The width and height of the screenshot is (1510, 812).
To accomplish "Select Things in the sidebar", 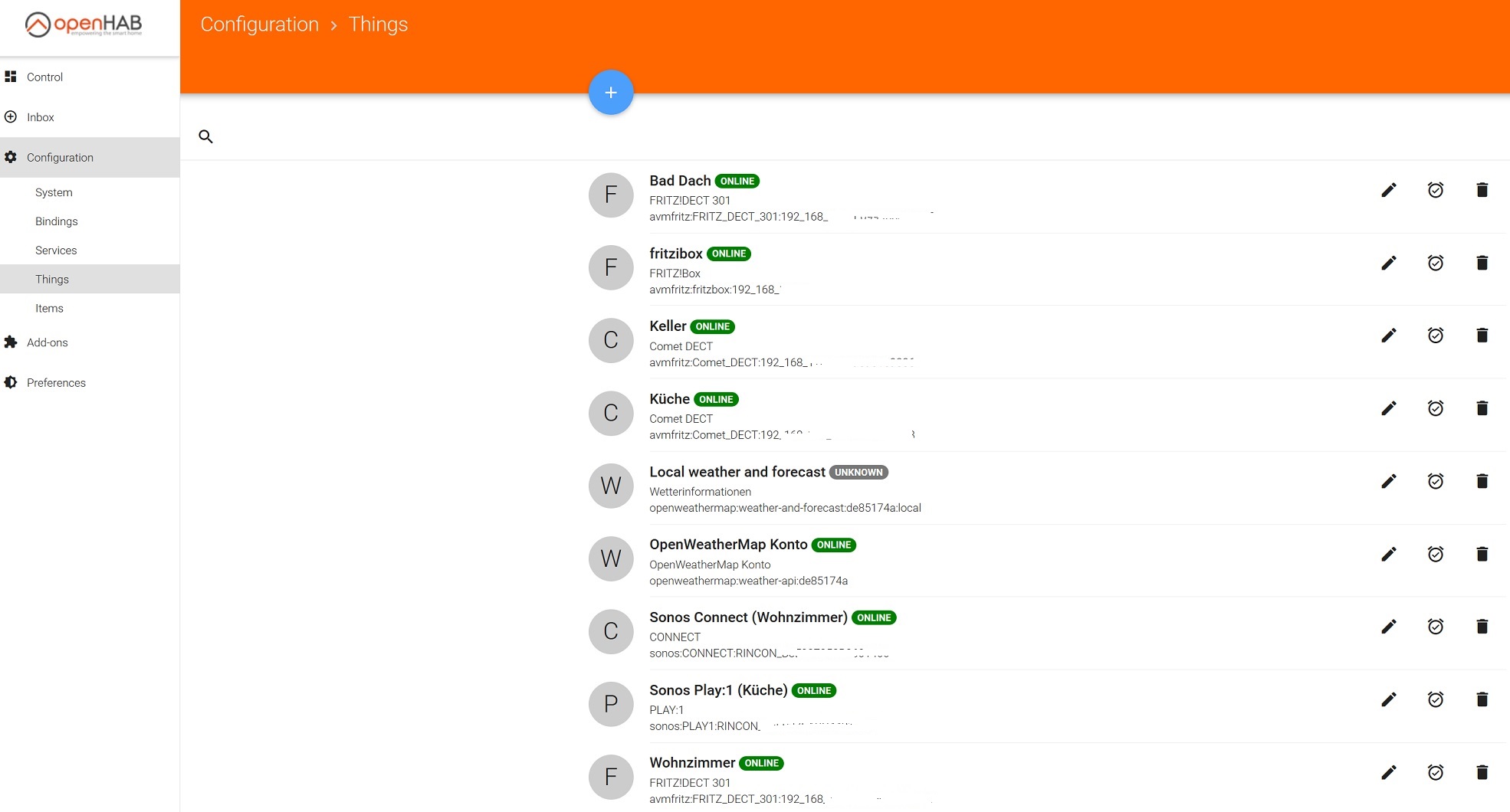I will (90, 279).
